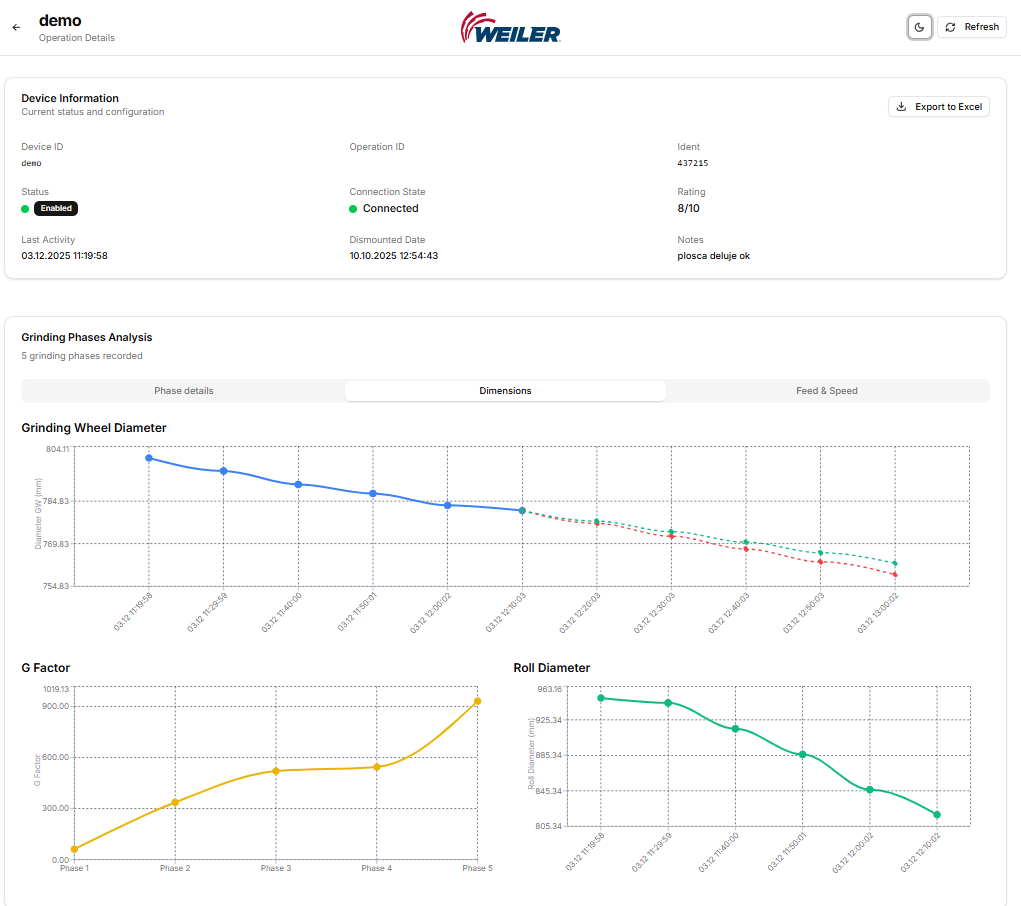Click blue data point at 03.12 11:50:01
The height and width of the screenshot is (906, 1021).
(x=373, y=494)
